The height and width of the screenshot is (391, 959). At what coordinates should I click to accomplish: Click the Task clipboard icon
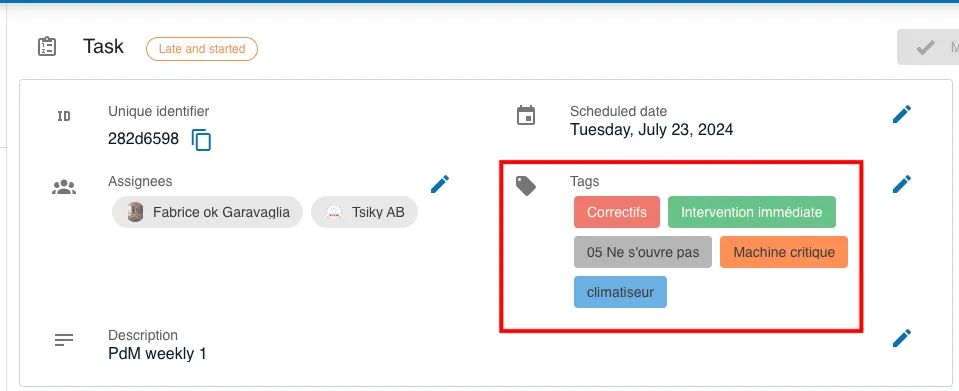pos(47,47)
